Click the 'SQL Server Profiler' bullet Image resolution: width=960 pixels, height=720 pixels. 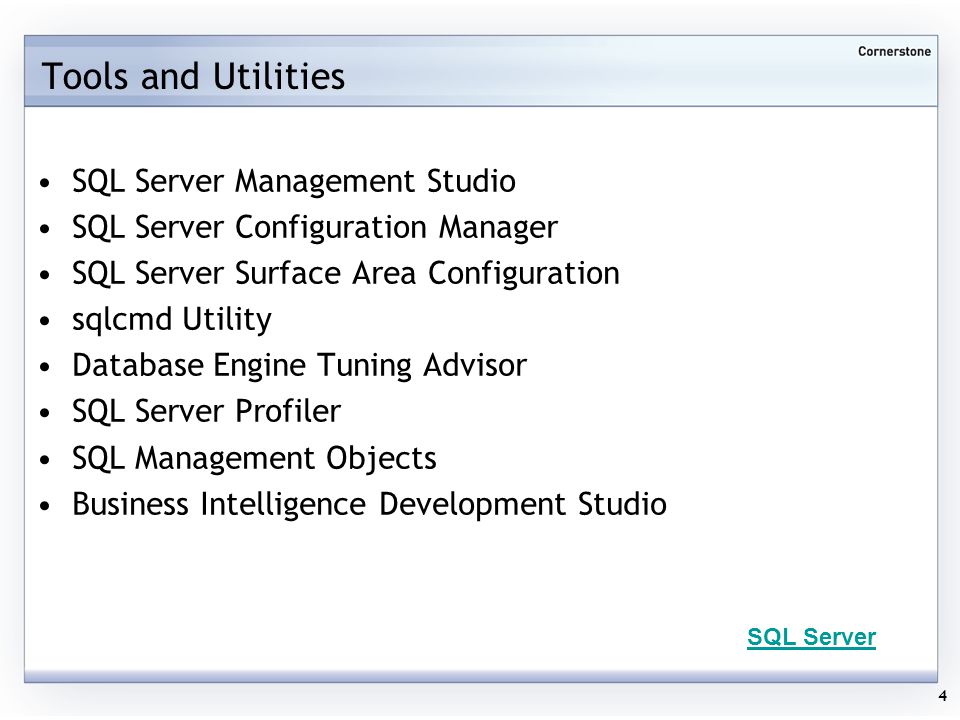point(206,411)
